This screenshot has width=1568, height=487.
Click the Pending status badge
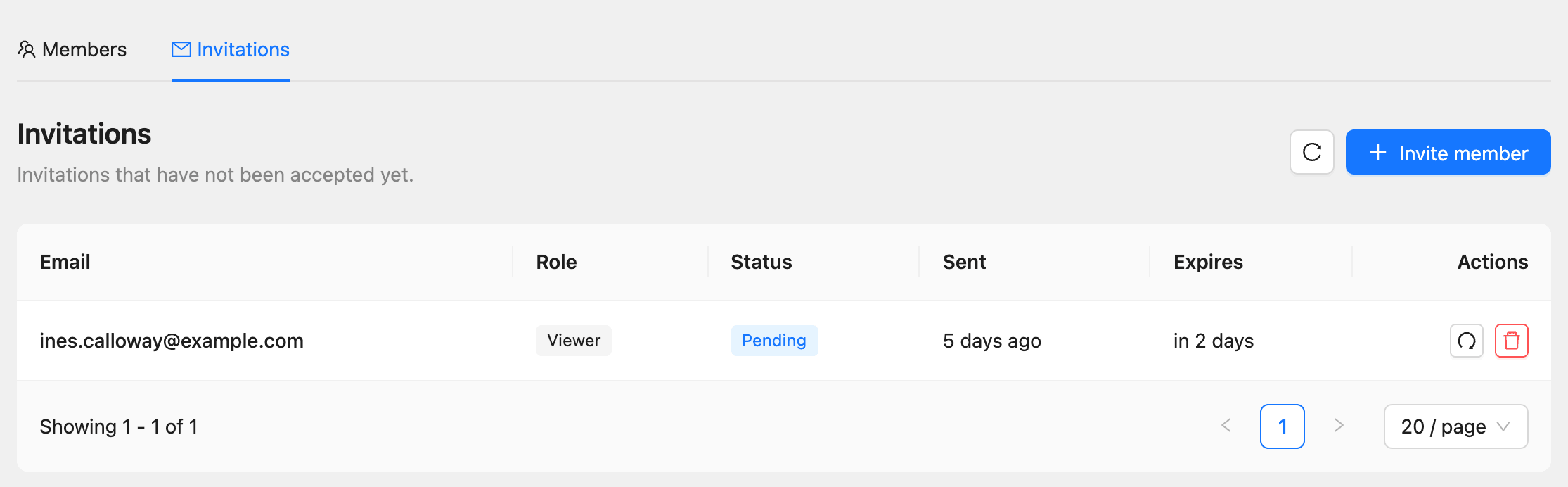point(774,341)
